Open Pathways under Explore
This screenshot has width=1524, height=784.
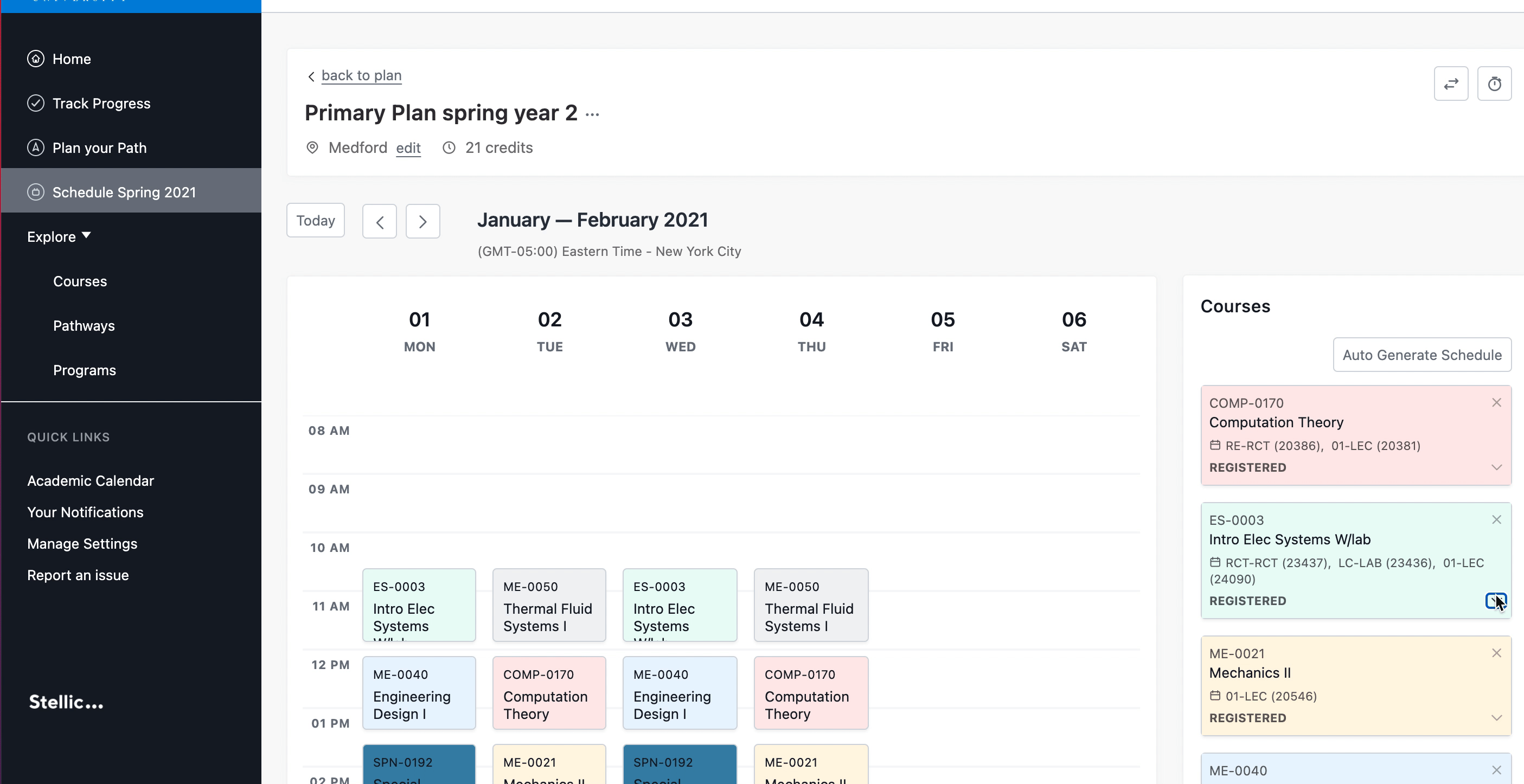84,326
